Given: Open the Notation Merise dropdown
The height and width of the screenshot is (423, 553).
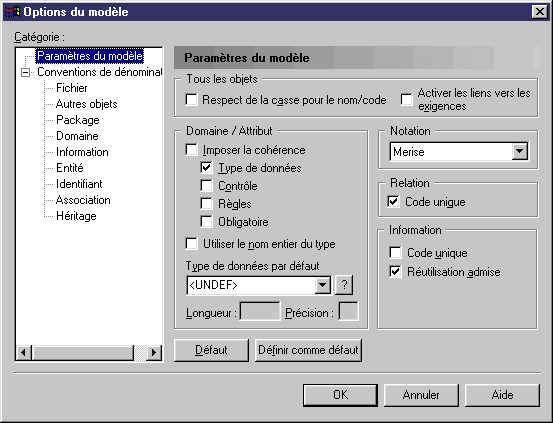Looking at the screenshot, I should (x=519, y=152).
